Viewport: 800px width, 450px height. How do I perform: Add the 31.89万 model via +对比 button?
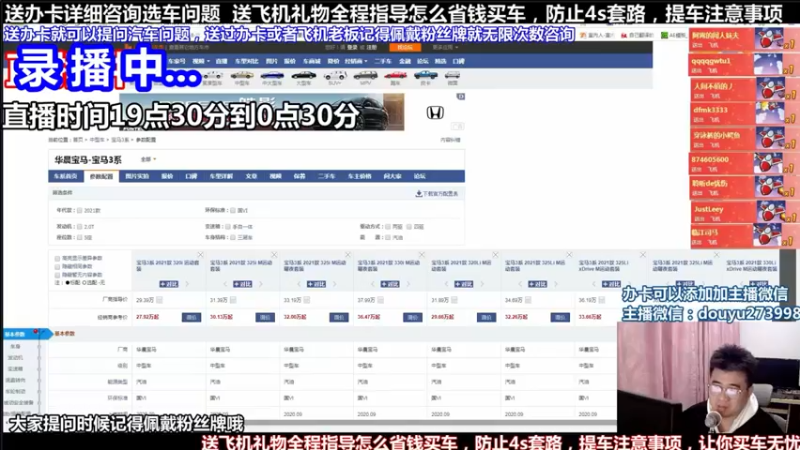coord(464,284)
